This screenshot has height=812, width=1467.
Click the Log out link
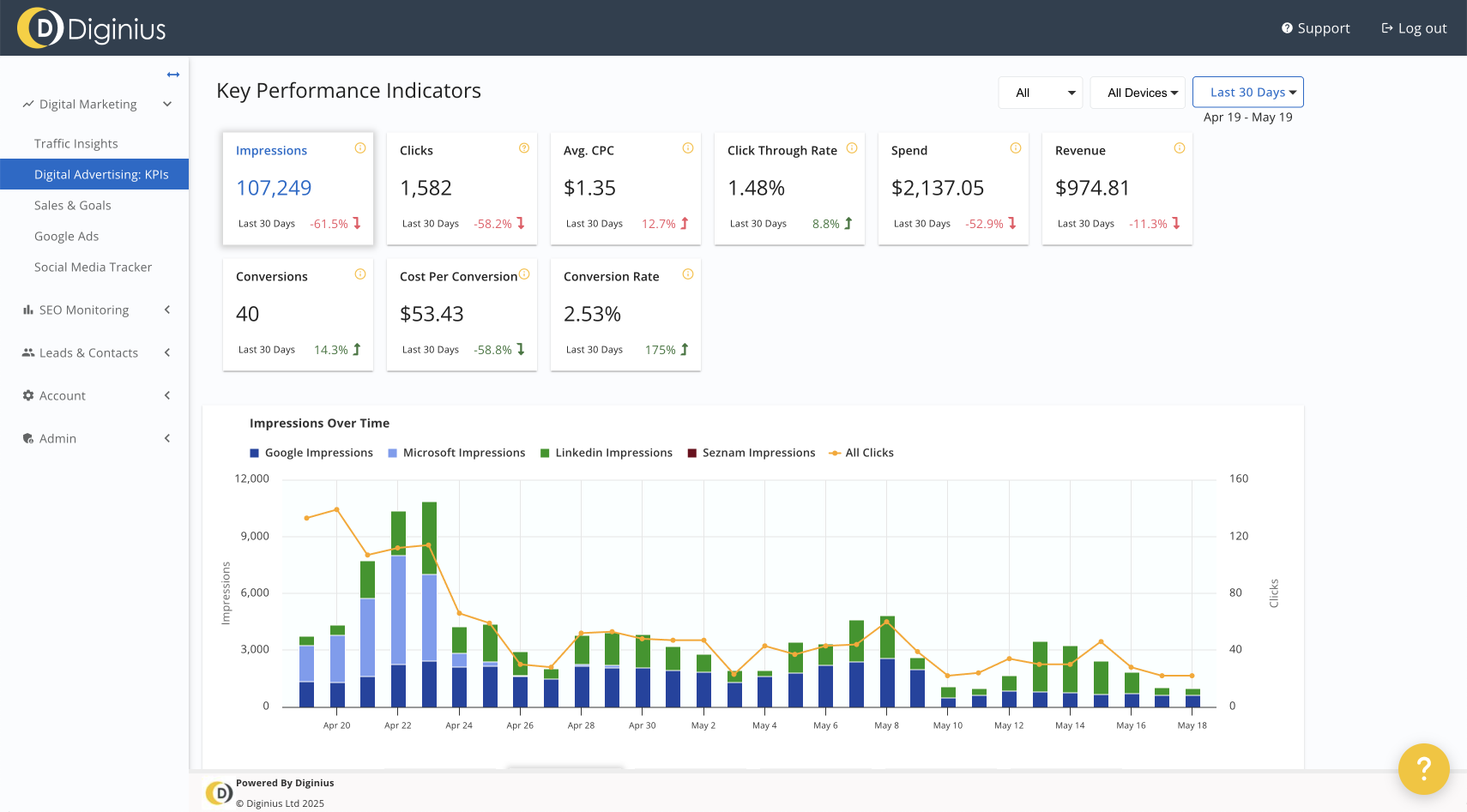pos(1414,28)
